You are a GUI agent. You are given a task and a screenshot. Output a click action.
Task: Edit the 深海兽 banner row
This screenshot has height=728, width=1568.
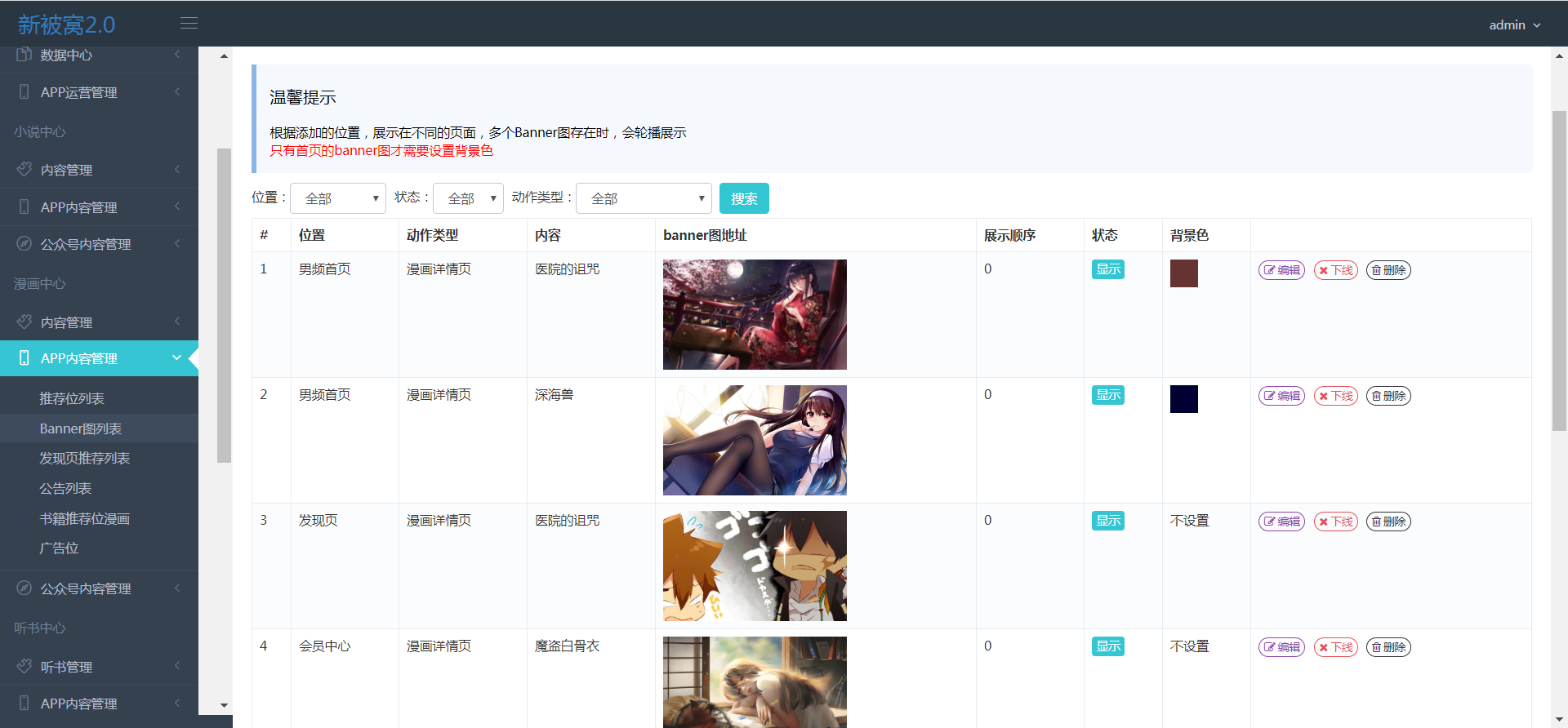tap(1281, 396)
